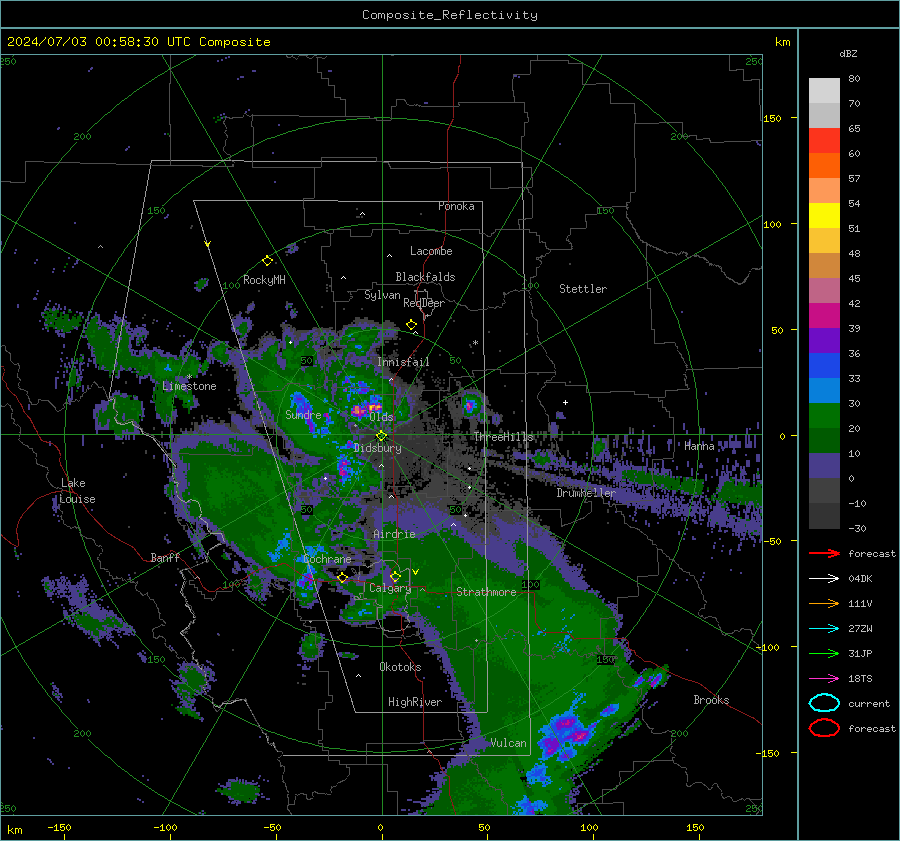Select the dark gray swatch between -30 and -10 dBZ
The height and width of the screenshot is (841, 900).
824,516
